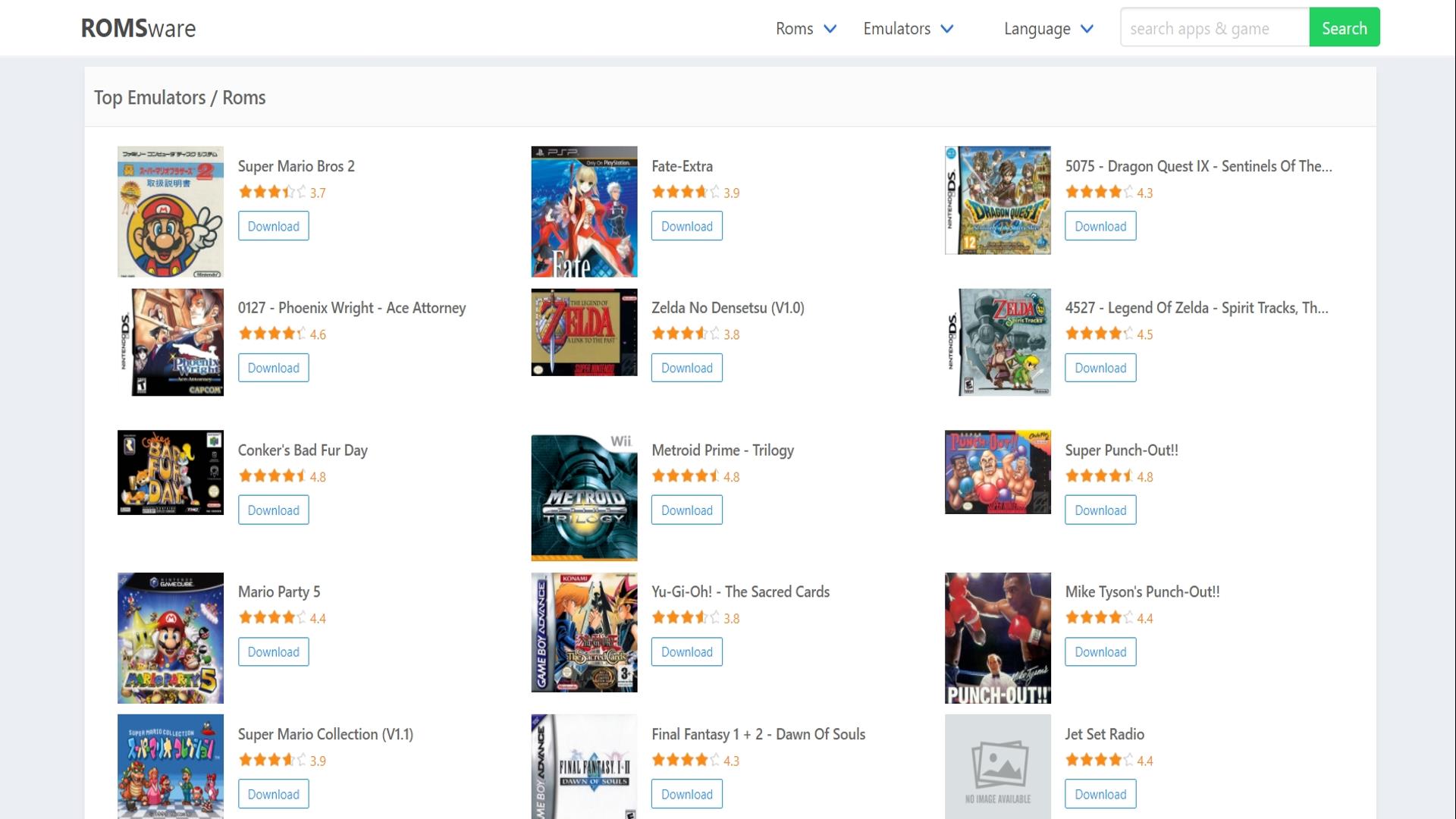Image resolution: width=1456 pixels, height=819 pixels.
Task: Open Conker's Bad Fur Day title
Action: coord(303,450)
